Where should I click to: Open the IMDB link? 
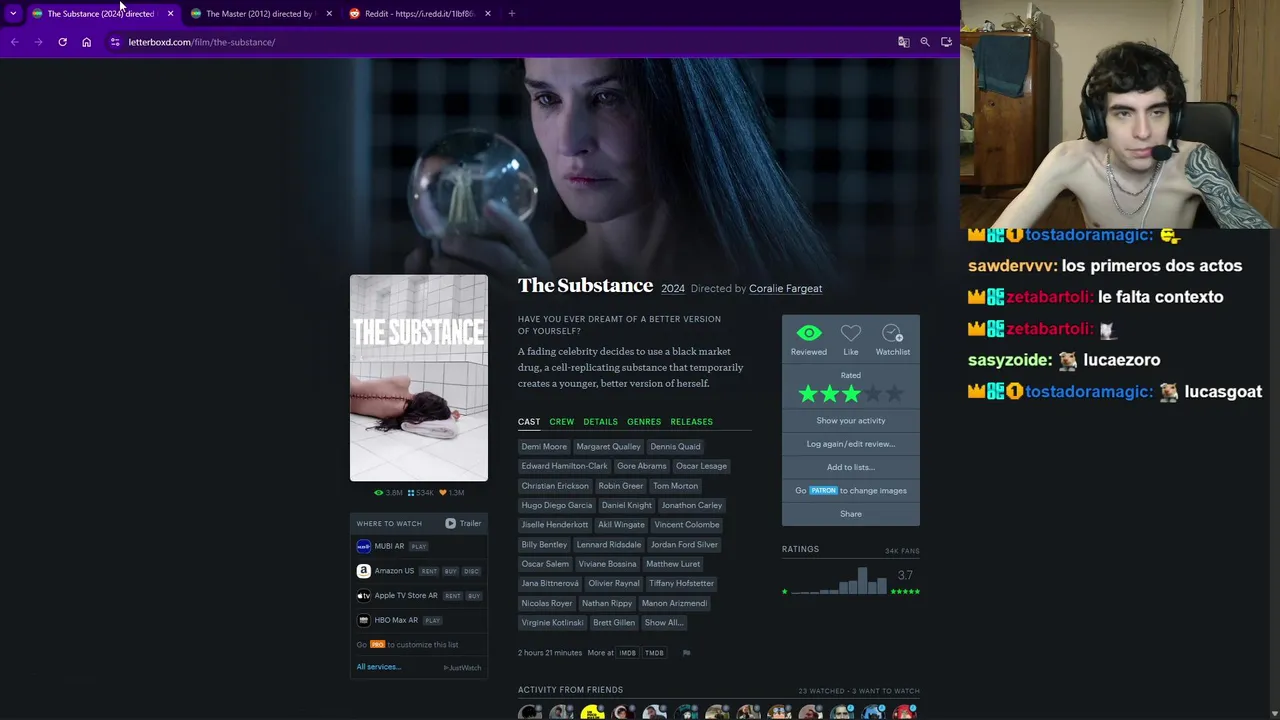[627, 653]
